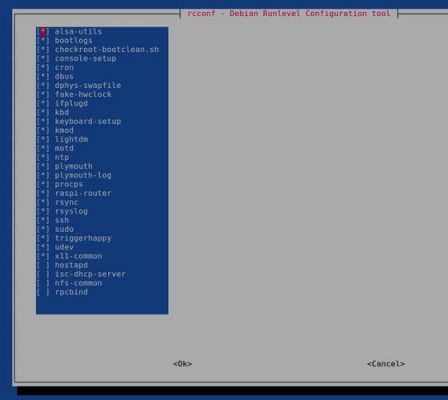This screenshot has width=448, height=400.
Task: Select the sudo list entry
Action: pos(102,230)
